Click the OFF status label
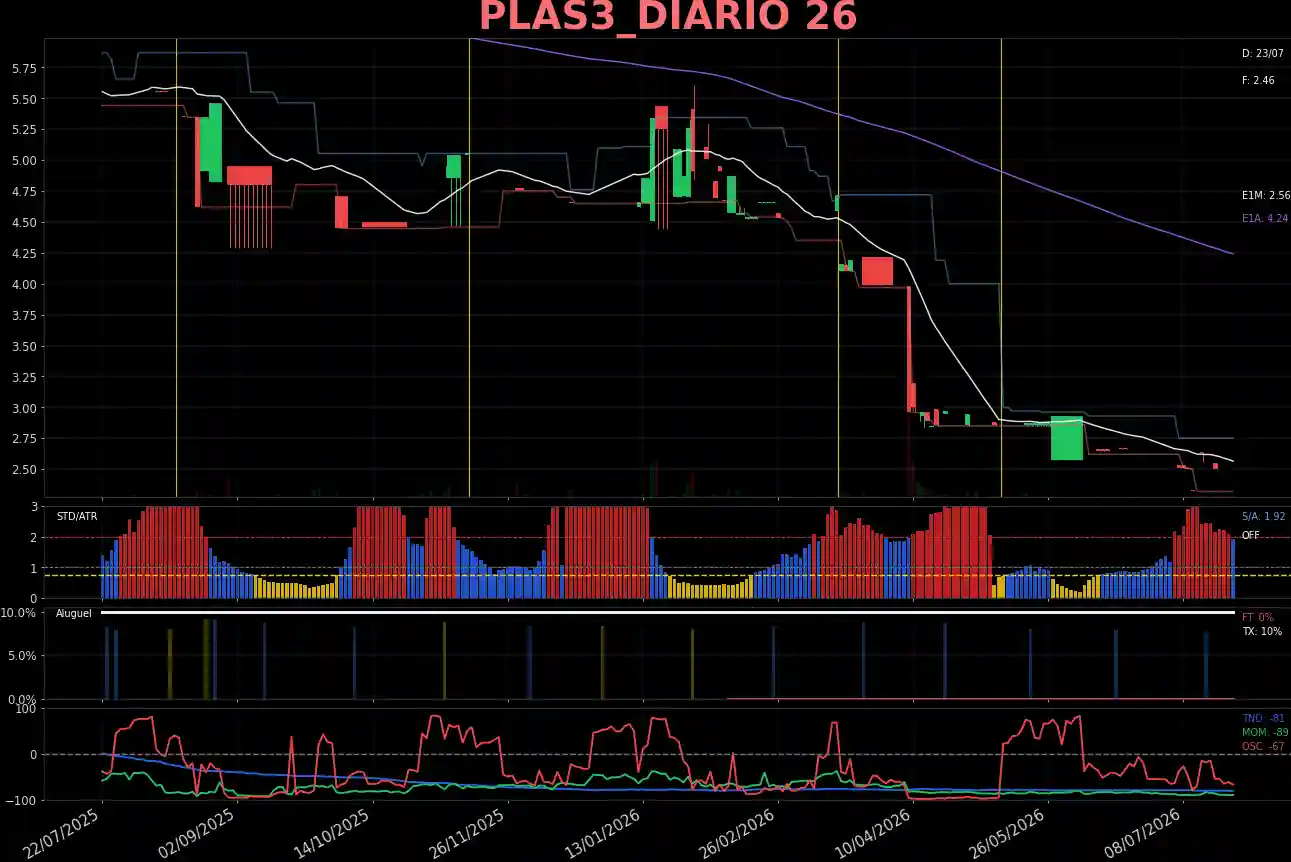1291x862 pixels. coord(1250,536)
